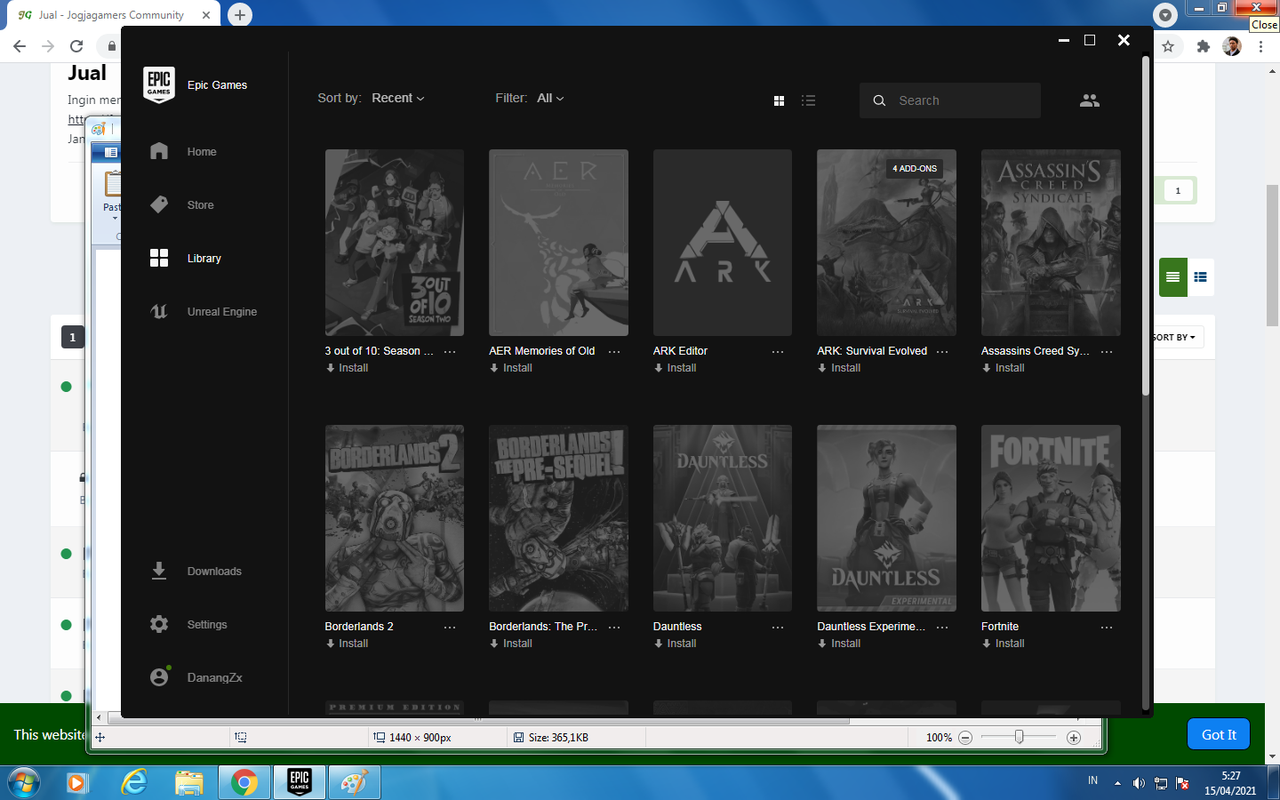Open options menu for ARK: Survival Evolved
1280x800 pixels.
click(x=942, y=352)
